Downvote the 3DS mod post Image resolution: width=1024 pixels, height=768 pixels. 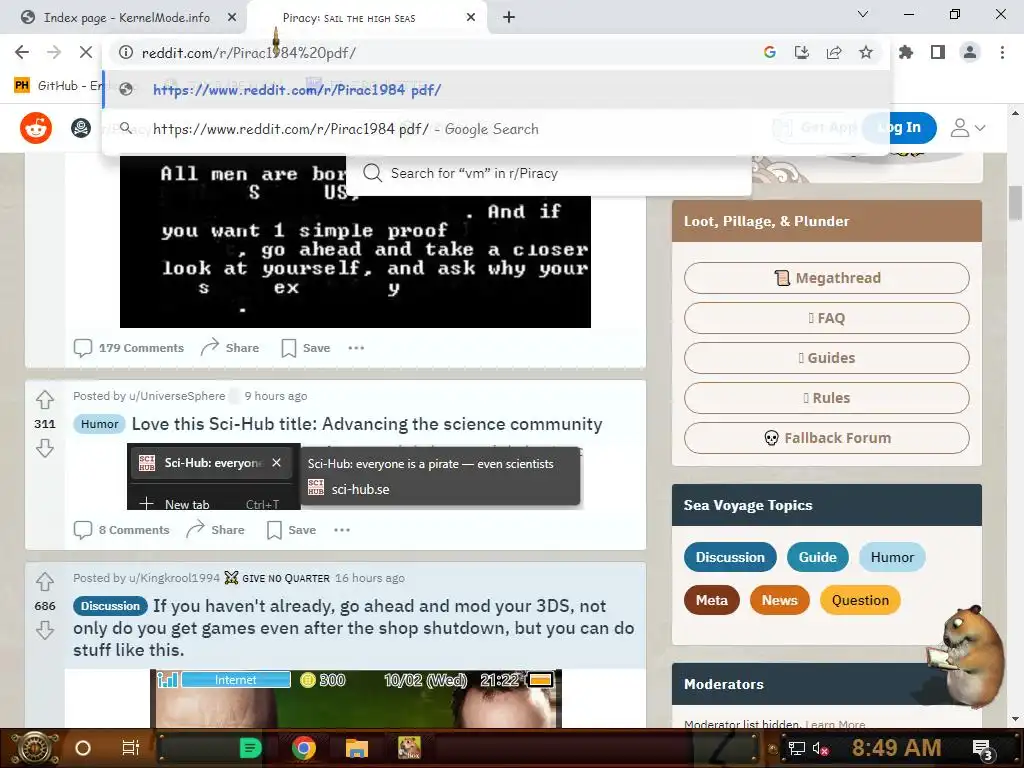(44, 630)
